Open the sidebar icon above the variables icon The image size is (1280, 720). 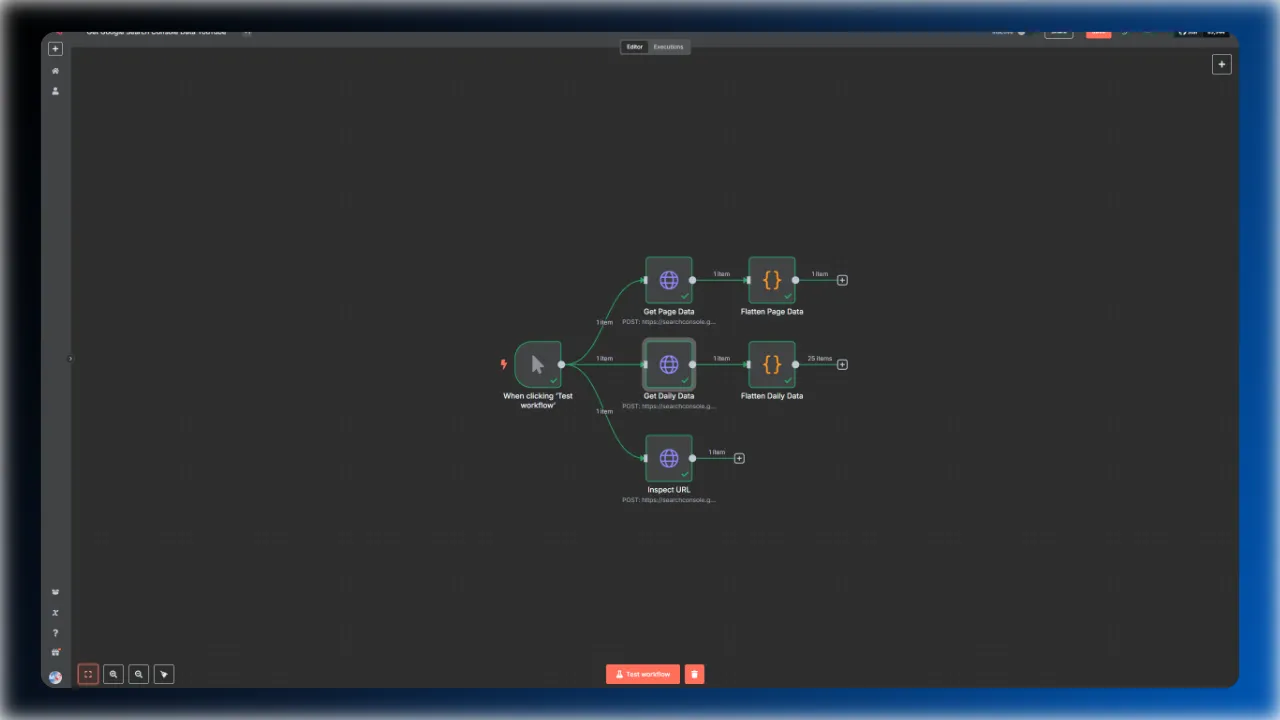pos(55,592)
